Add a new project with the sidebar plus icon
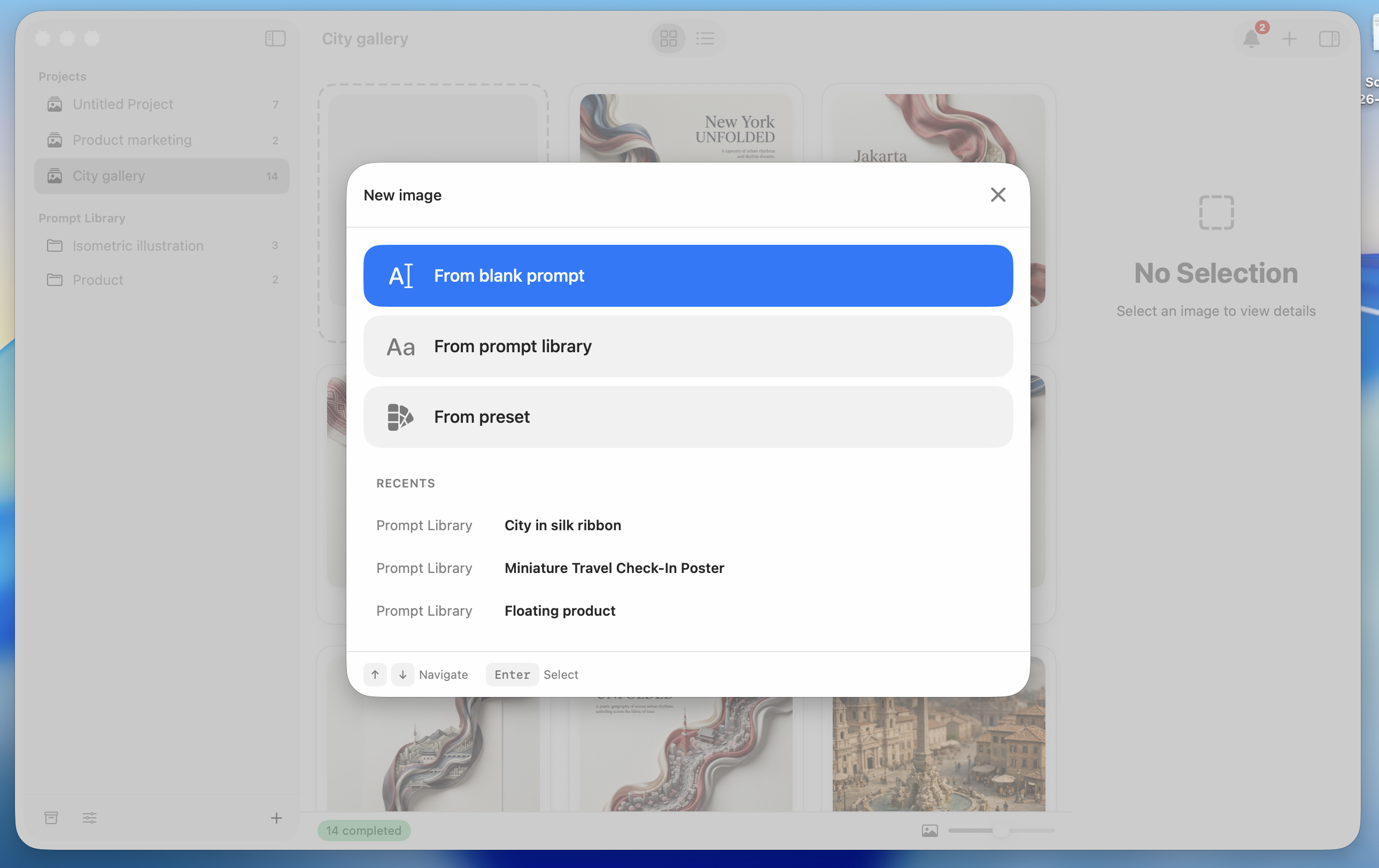1379x868 pixels. pos(276,818)
